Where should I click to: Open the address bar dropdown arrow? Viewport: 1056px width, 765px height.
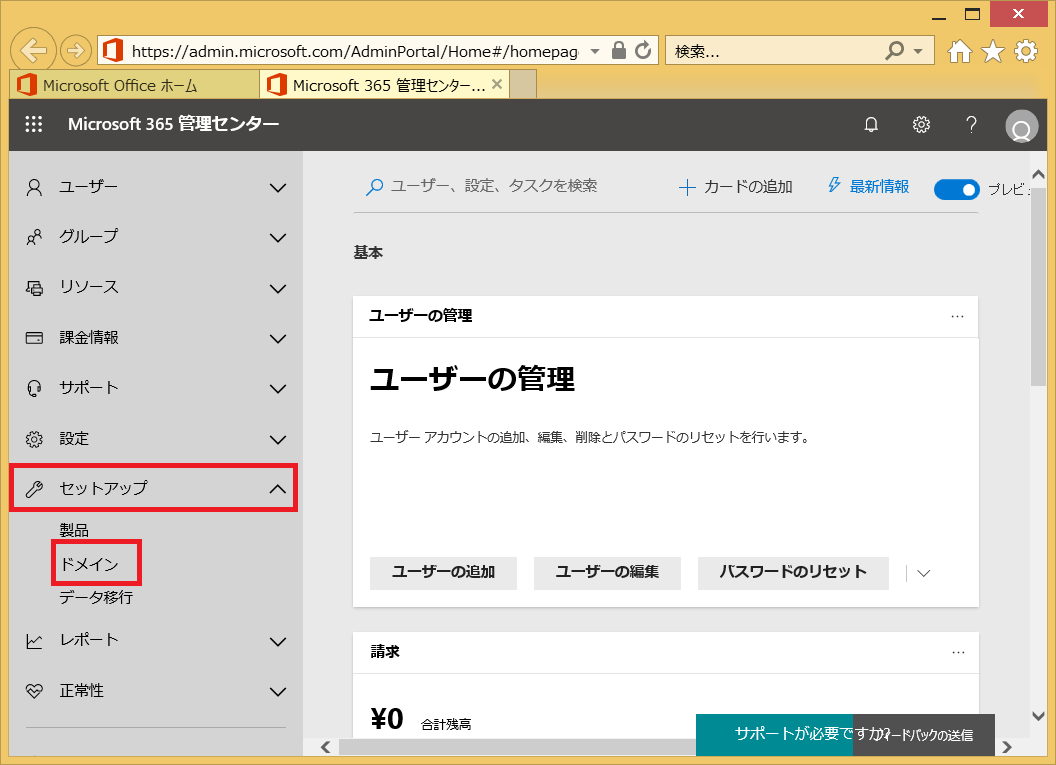(x=595, y=51)
